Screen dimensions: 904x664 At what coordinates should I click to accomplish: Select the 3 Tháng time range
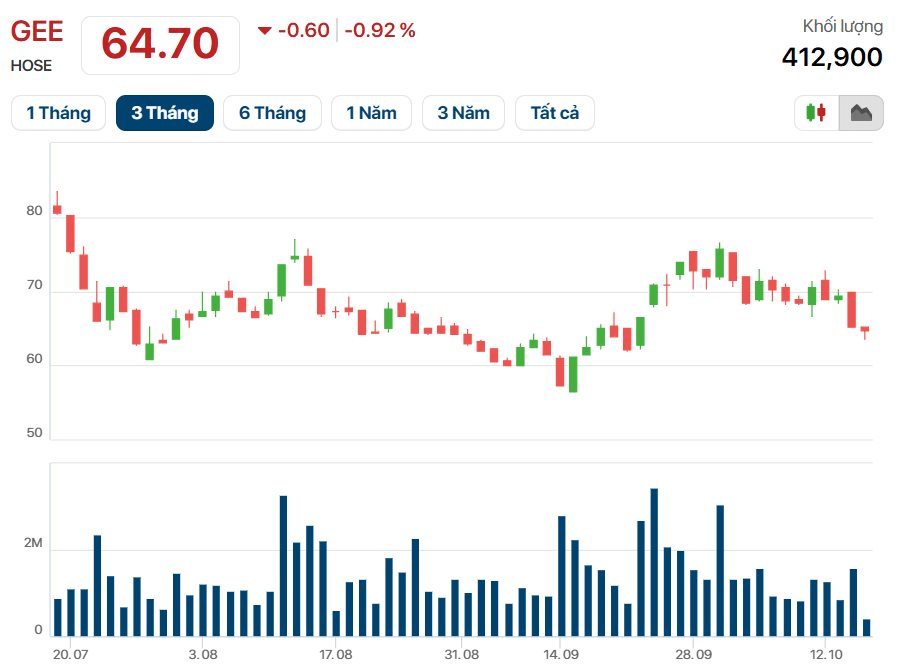(x=165, y=113)
